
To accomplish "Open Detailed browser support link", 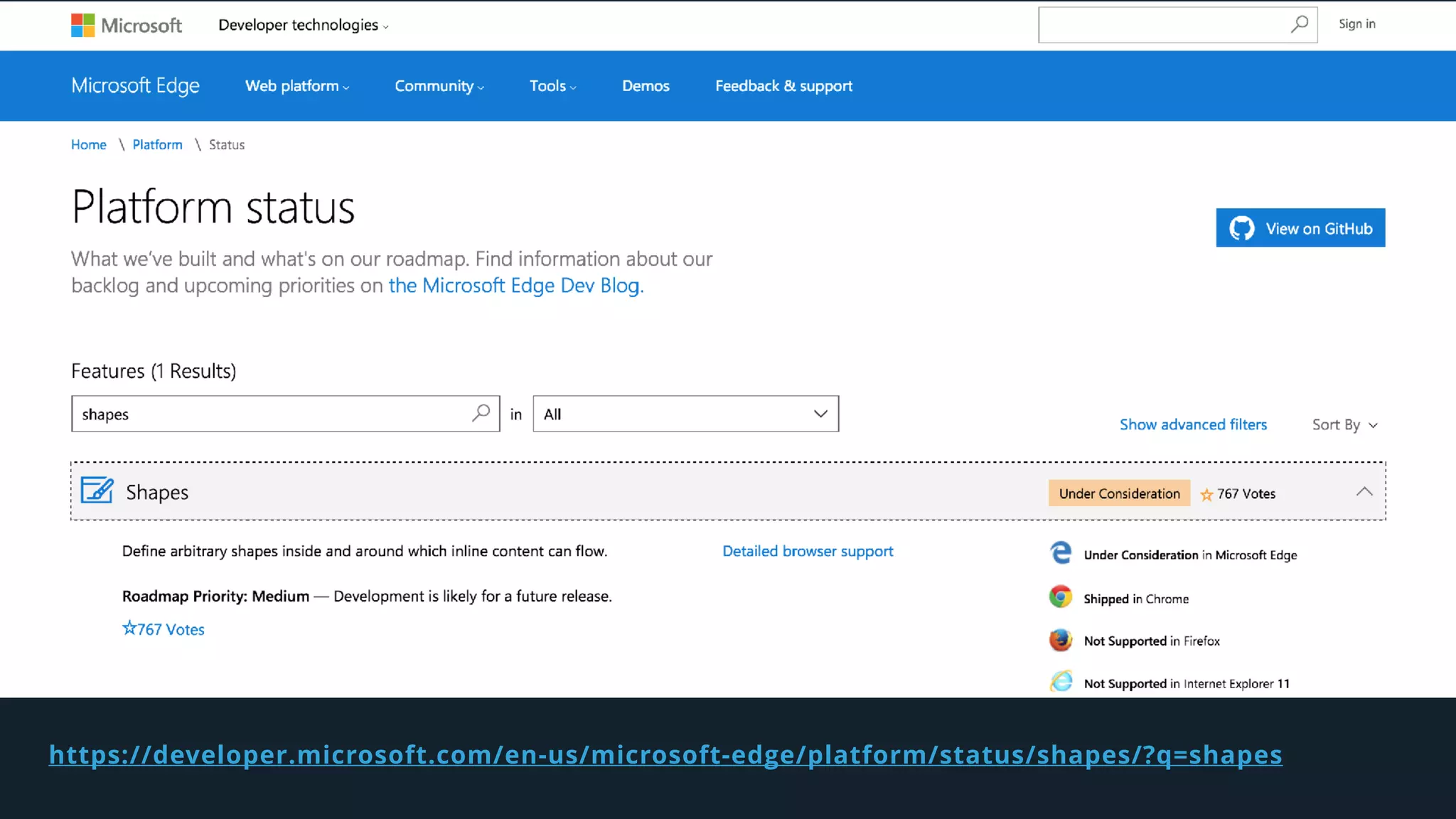I will (808, 551).
